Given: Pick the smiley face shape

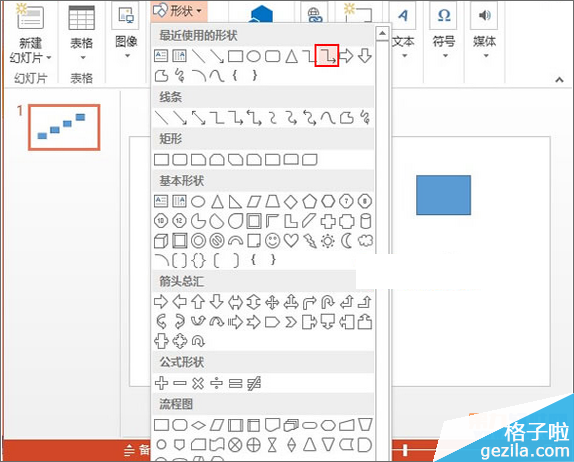Looking at the screenshot, I should click(x=272, y=241).
